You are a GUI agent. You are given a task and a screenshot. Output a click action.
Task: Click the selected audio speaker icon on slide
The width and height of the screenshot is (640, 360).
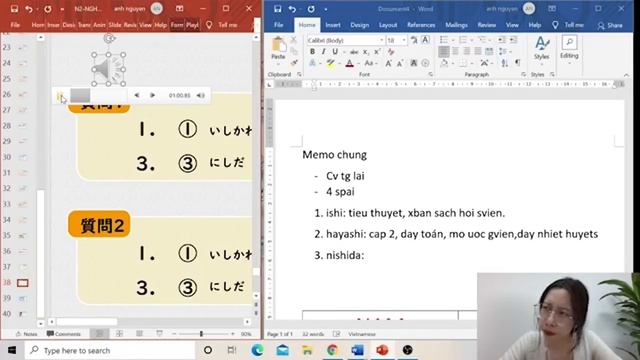109,69
